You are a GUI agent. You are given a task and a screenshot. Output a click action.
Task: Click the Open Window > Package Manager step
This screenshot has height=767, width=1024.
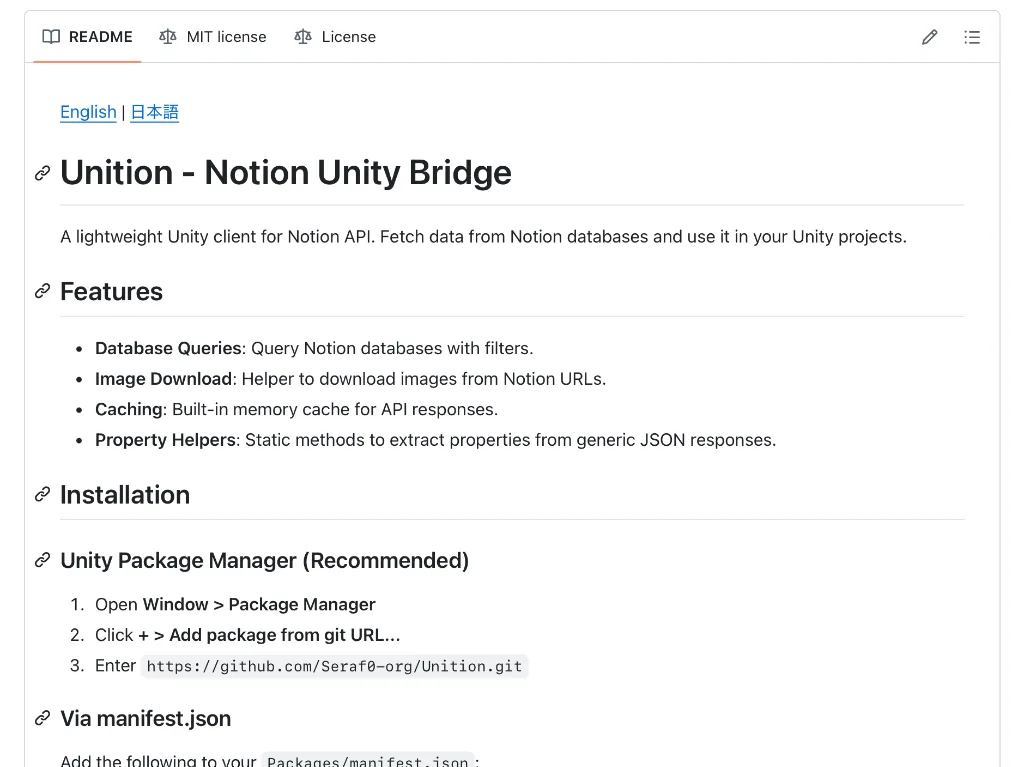coord(235,604)
